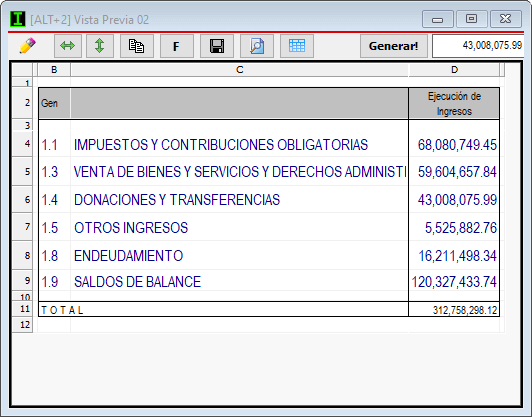Viewport: 532px width, 417px height.
Task: Select column C header
Action: 240,70
